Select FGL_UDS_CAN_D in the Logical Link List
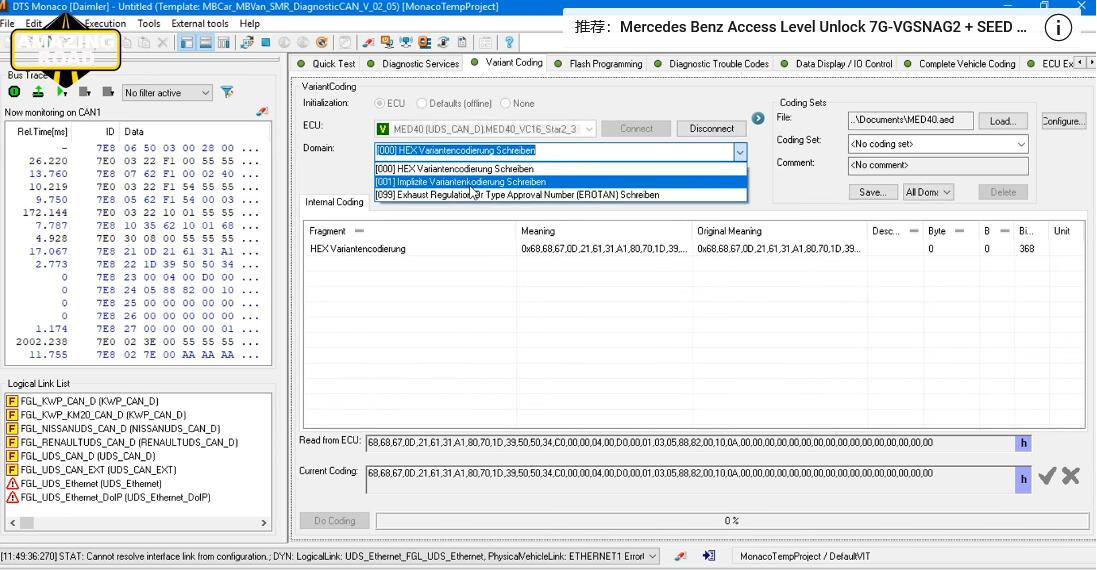This screenshot has width=1097, height=570. 87,456
